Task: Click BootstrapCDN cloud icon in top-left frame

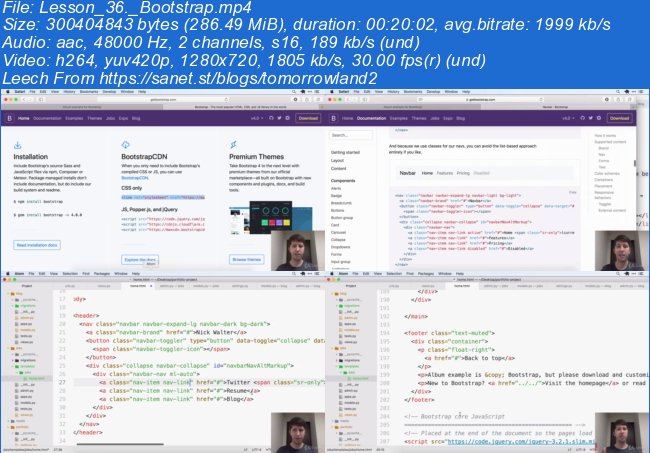Action: tap(126, 145)
